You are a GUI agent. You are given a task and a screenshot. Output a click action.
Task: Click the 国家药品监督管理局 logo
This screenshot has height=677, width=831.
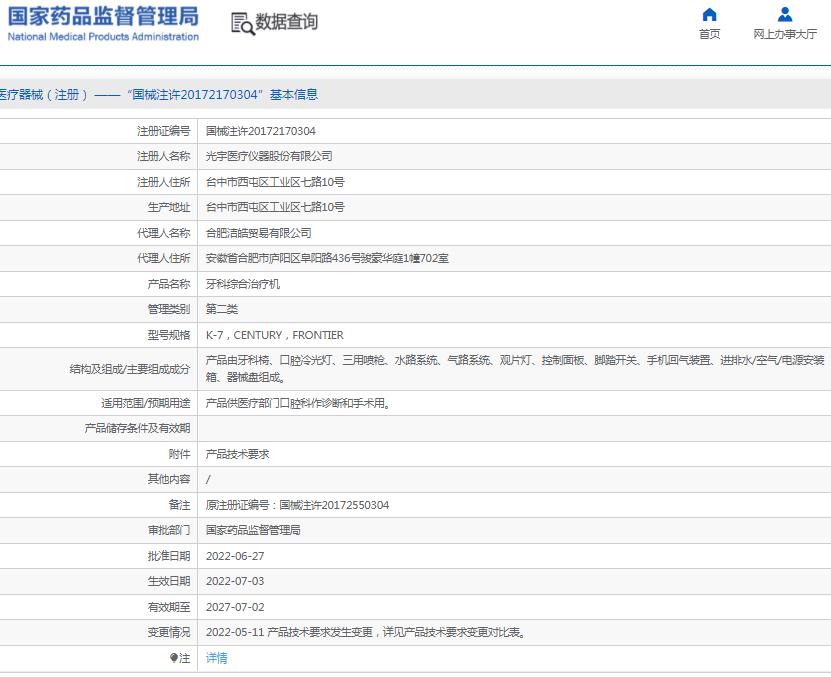tap(103, 17)
